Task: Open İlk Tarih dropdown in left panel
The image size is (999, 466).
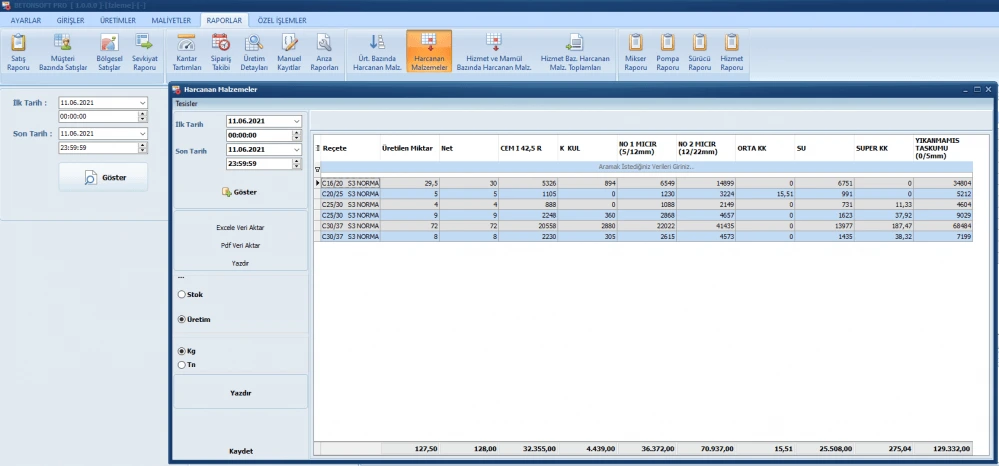Action: tap(142, 102)
